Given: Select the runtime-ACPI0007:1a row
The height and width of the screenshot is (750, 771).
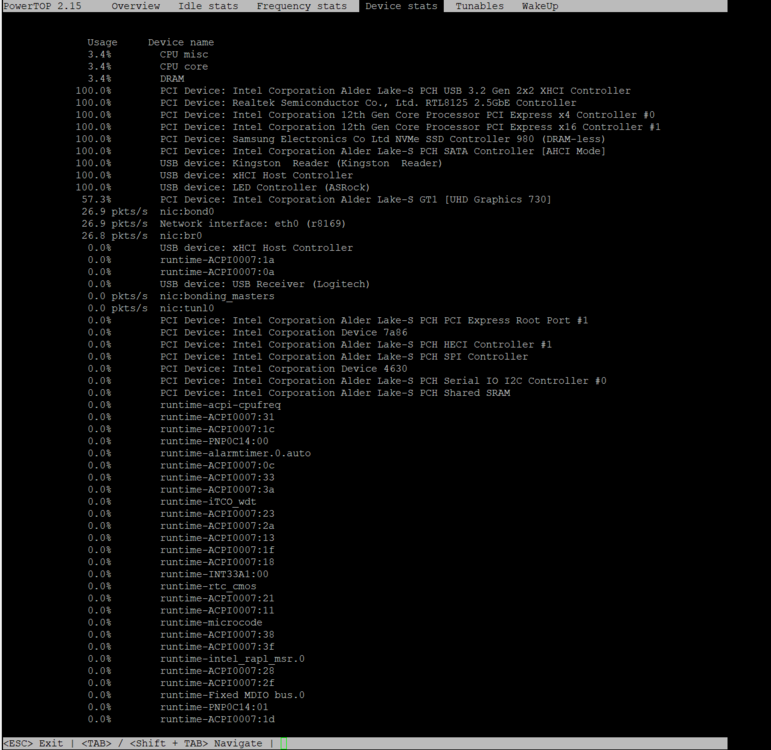Looking at the screenshot, I should pyautogui.click(x=181, y=260).
